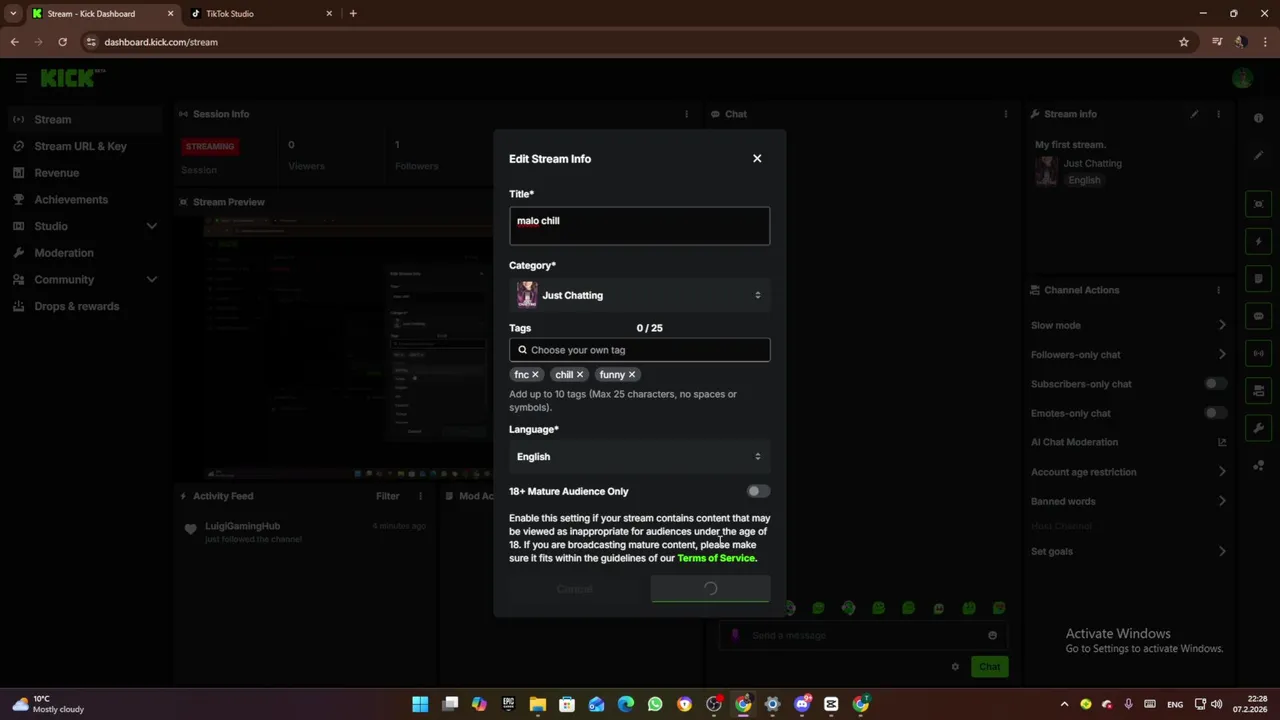The height and width of the screenshot is (720, 1280).
Task: Click the Choose your own tag field
Action: tap(639, 350)
